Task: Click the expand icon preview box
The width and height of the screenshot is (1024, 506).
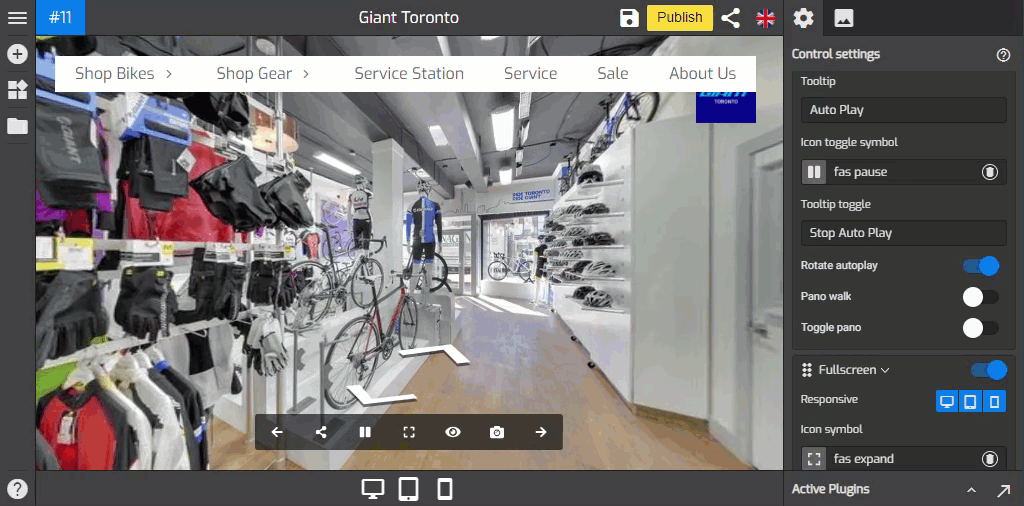Action: 814,459
